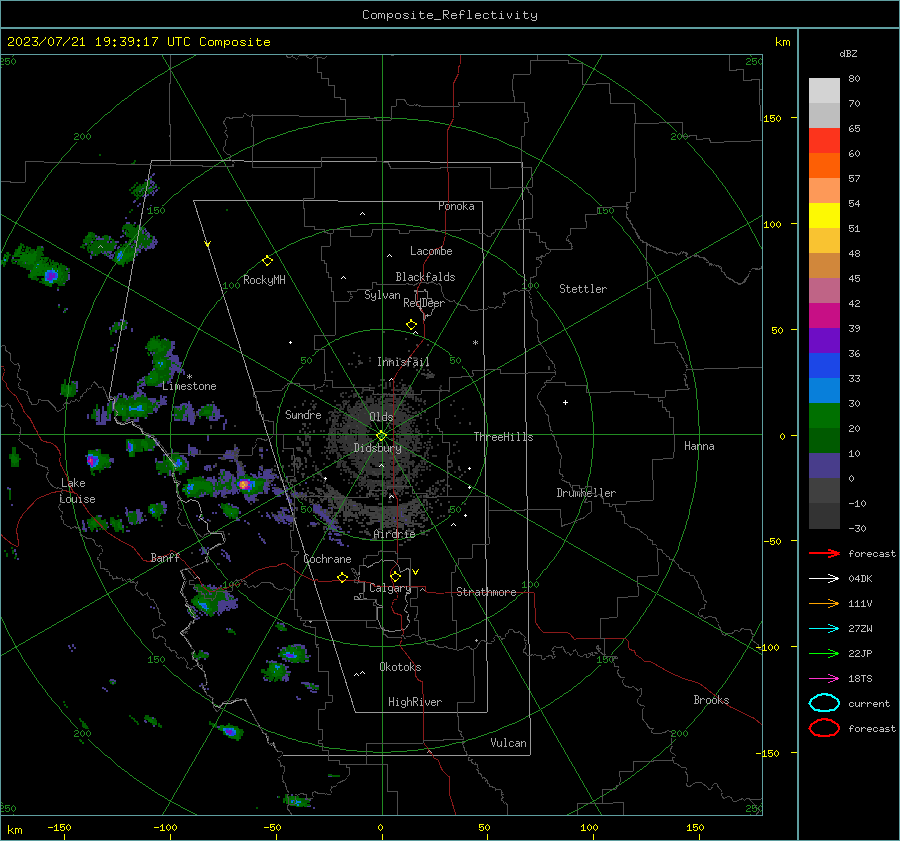Click the Brooks map label
Screen dimensions: 900x841
(x=711, y=700)
